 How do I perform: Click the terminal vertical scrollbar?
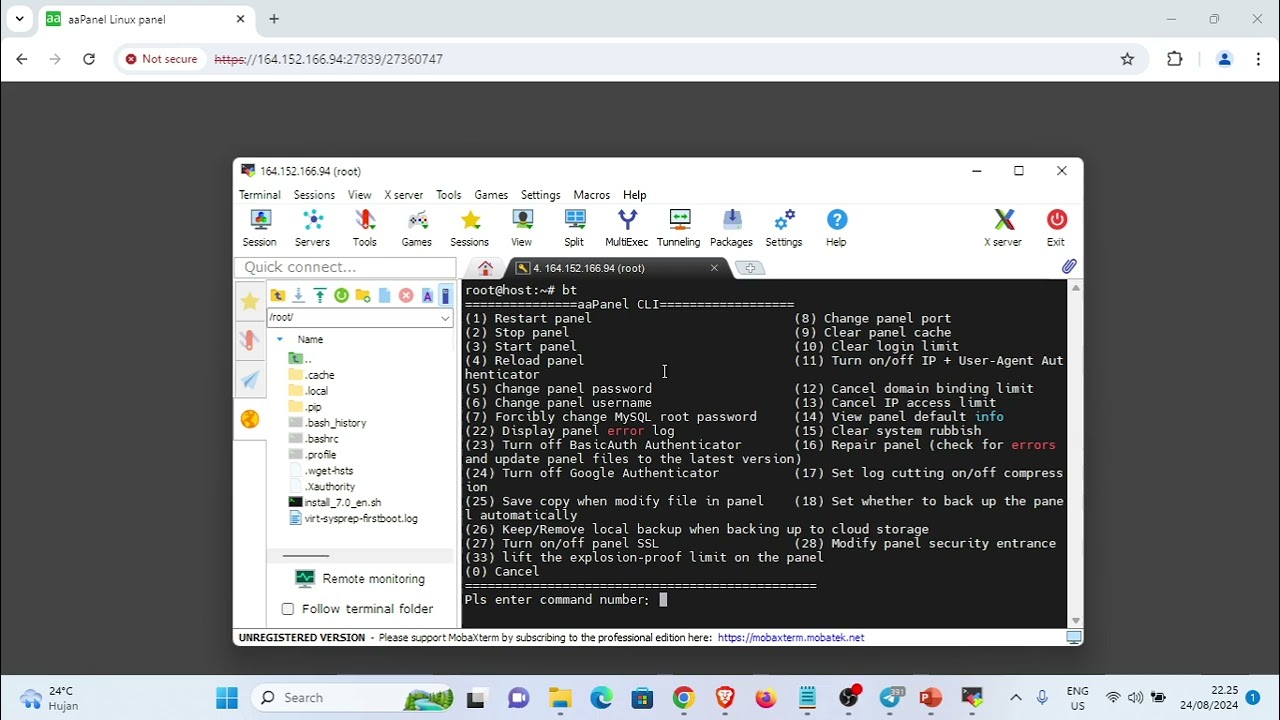(x=1076, y=454)
